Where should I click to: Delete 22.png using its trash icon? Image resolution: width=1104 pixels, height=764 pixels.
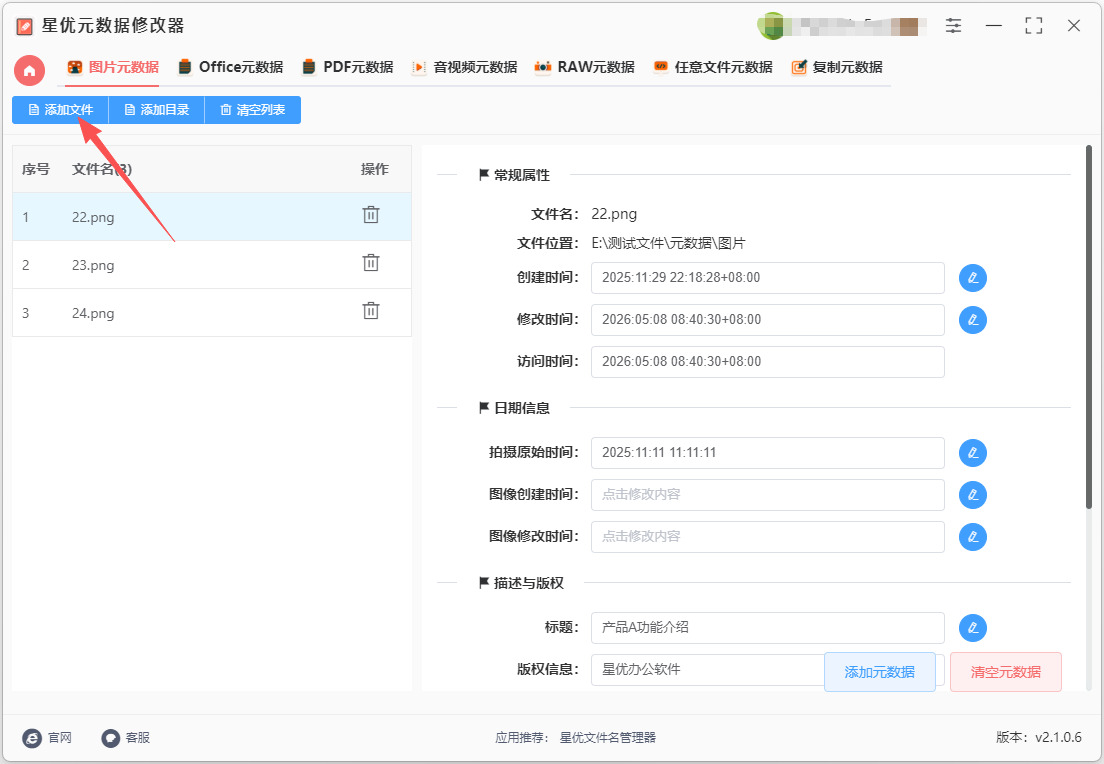tap(371, 215)
